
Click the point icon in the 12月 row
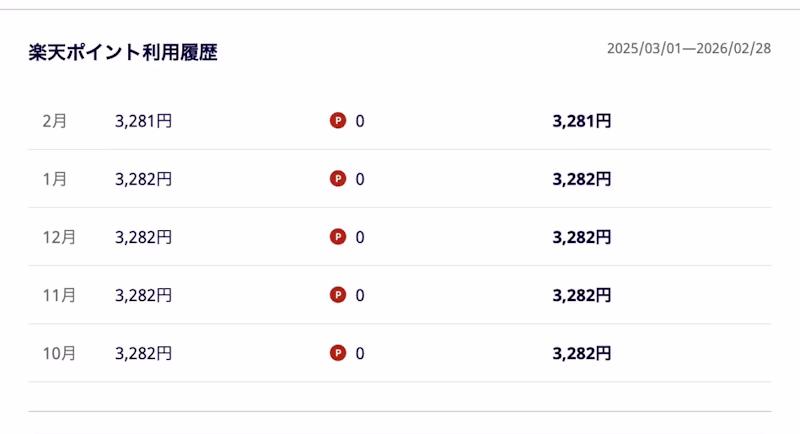tap(338, 237)
